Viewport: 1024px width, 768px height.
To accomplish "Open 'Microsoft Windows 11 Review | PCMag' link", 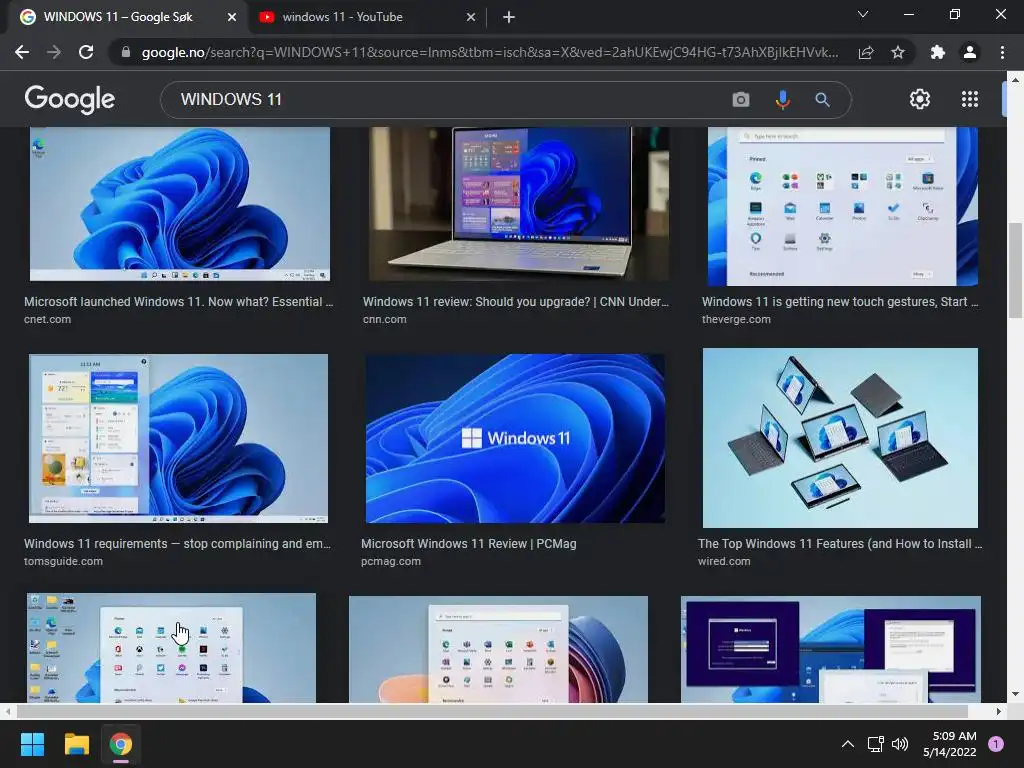I will click(469, 543).
